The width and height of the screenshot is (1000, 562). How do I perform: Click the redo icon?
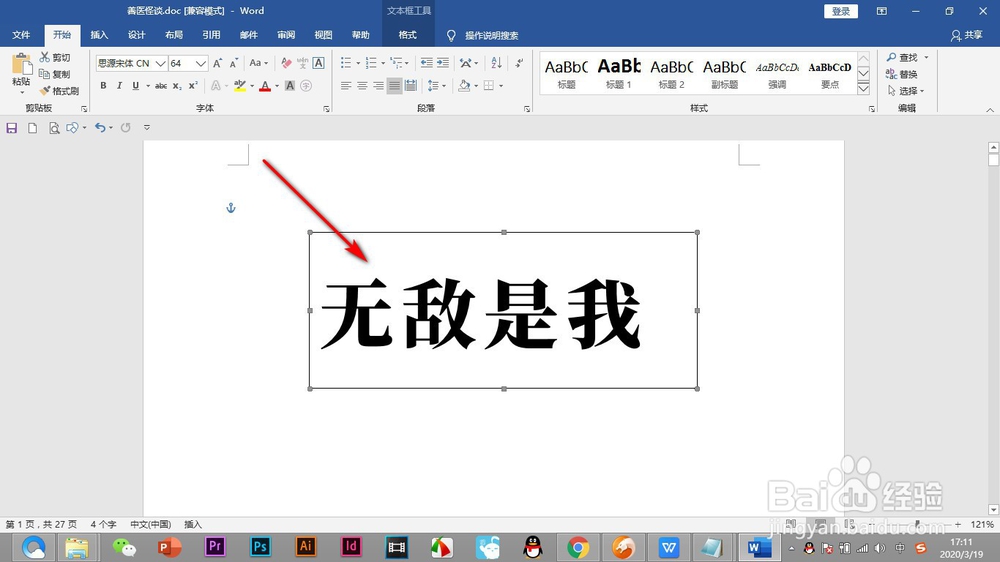click(x=126, y=128)
